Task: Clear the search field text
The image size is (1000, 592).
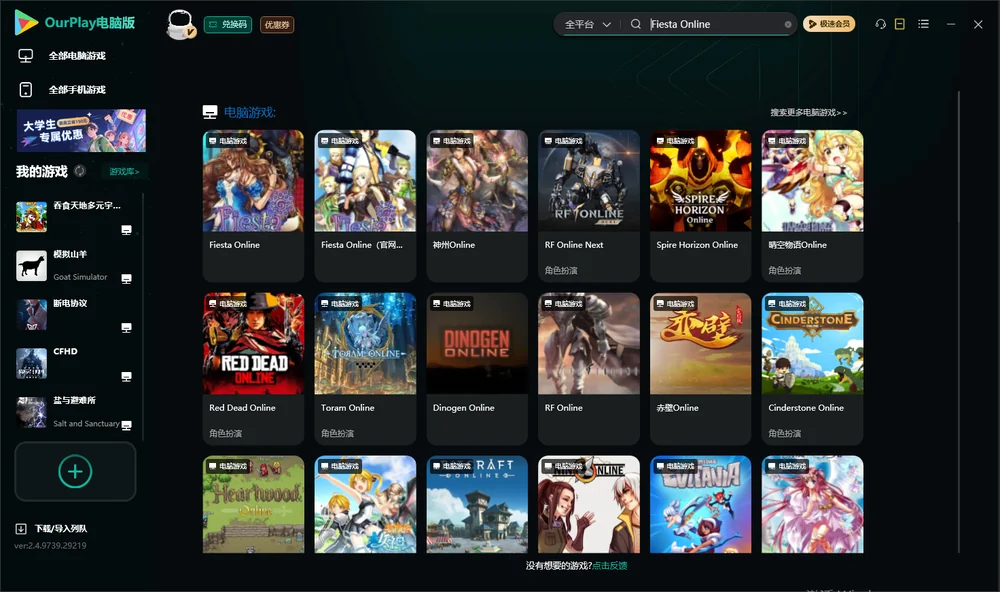Action: click(788, 25)
